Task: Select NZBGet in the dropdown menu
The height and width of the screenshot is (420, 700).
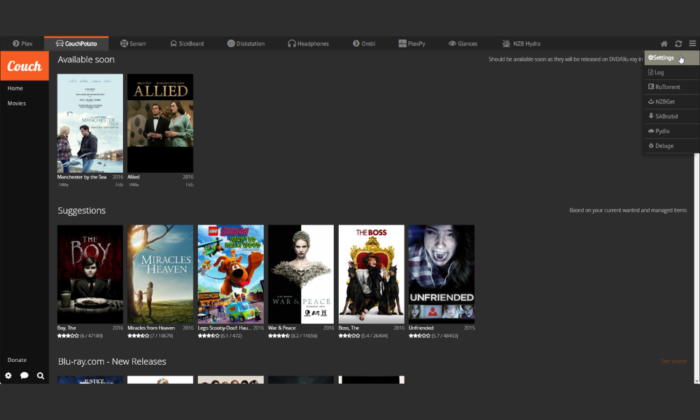Action: [671, 102]
